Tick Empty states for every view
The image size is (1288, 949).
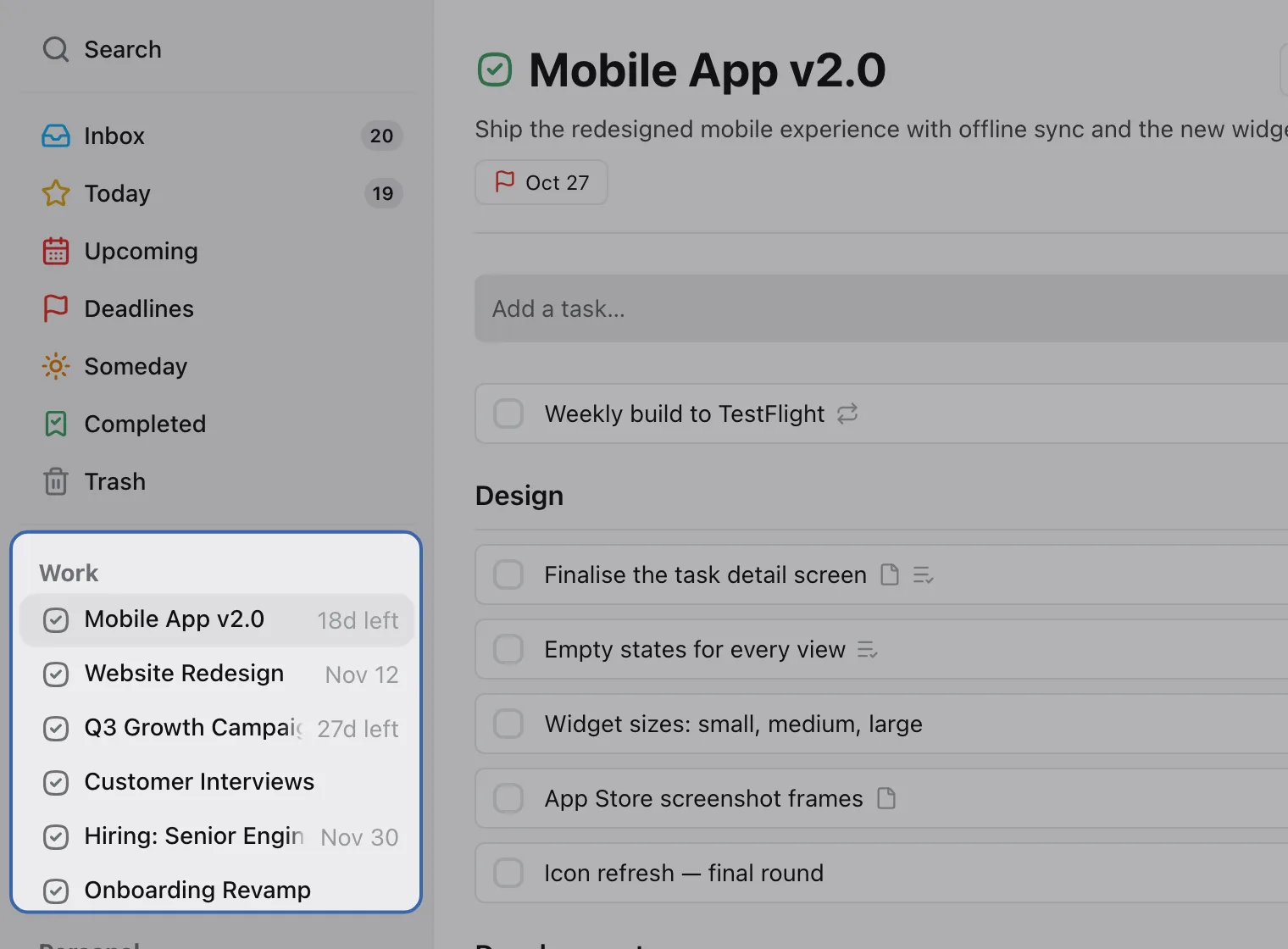[508, 649]
